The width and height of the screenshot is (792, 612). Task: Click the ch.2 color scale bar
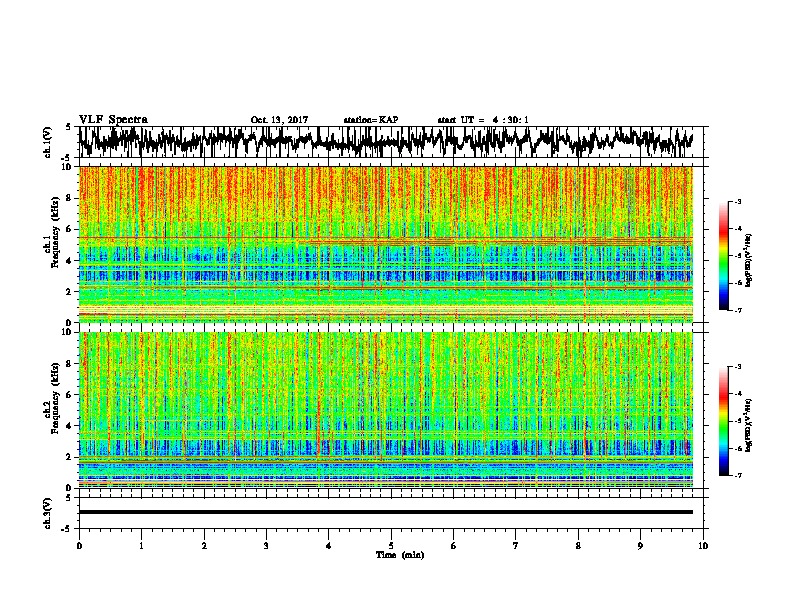723,421
